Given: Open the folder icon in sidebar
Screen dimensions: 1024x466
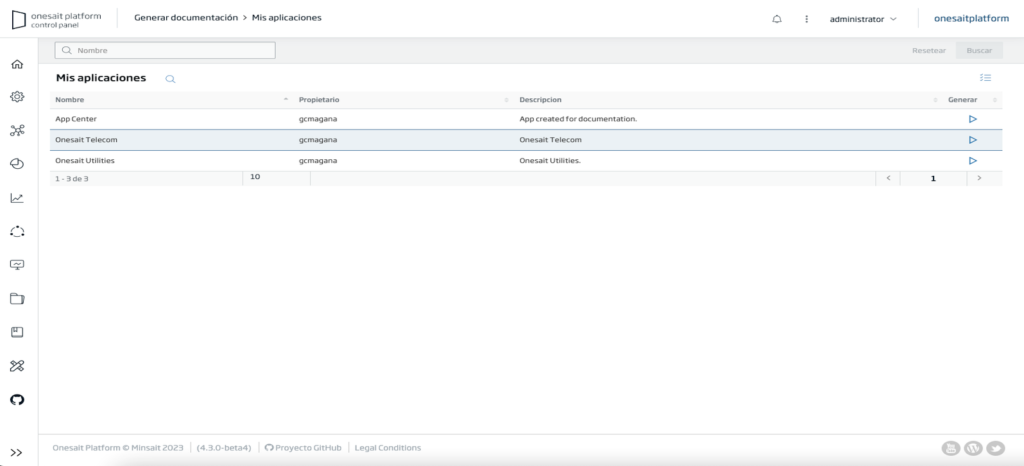Looking at the screenshot, I should click(x=17, y=299).
